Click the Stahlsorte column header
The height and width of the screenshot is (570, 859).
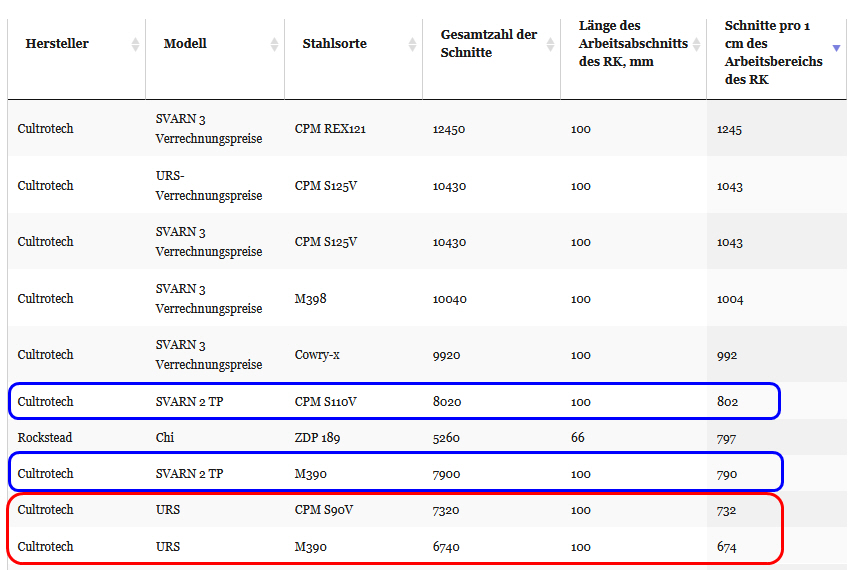pyautogui.click(x=335, y=43)
